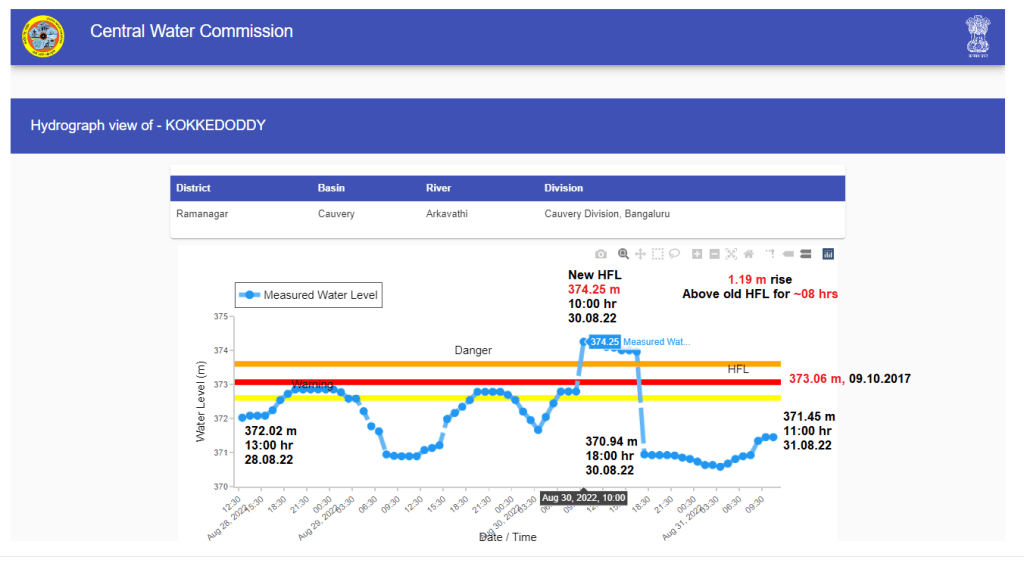The image size is (1024, 563).
Task: Select the Zoom magnifier tool
Action: click(x=624, y=254)
